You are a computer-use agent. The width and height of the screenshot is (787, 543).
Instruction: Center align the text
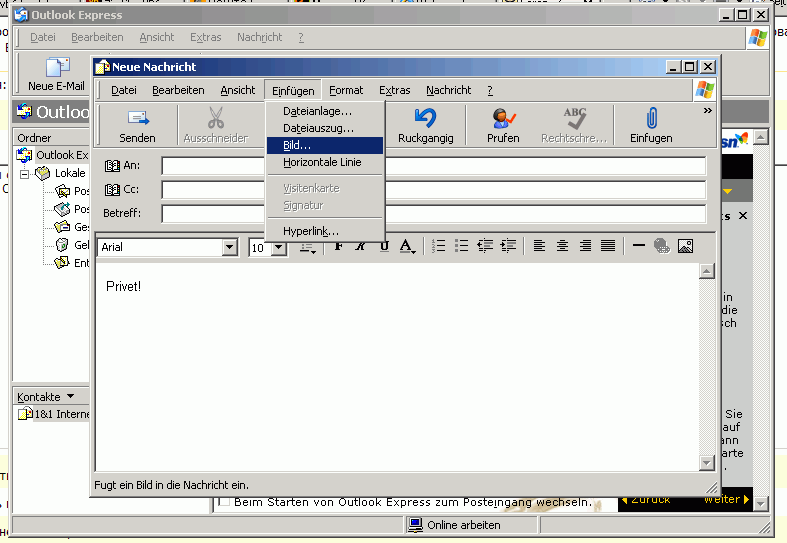(x=563, y=246)
